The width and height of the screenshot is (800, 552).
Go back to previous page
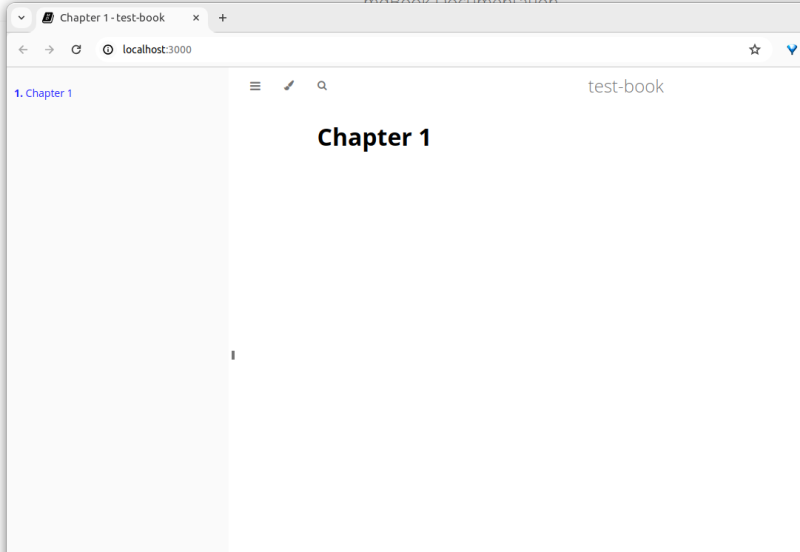23,49
